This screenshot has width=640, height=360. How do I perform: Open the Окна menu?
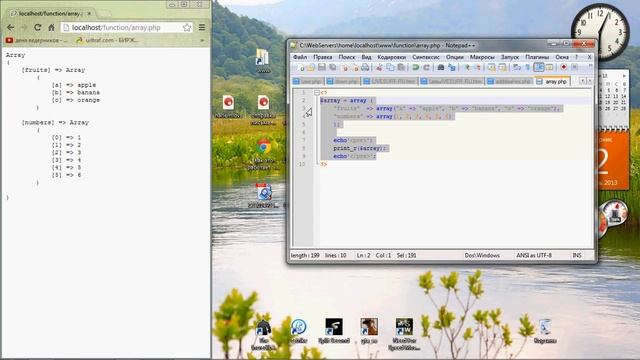562,57
